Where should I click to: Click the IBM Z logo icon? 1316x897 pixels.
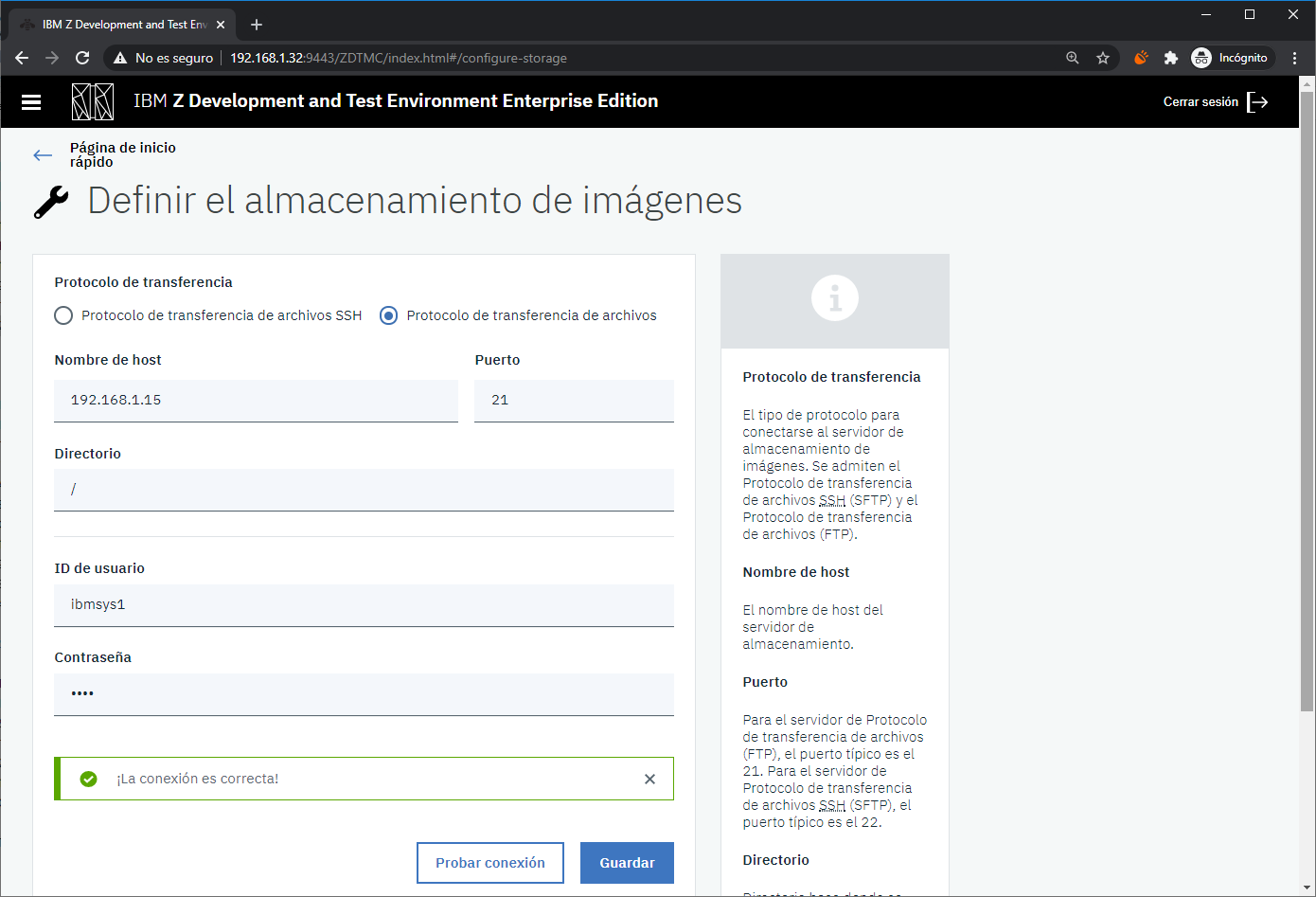click(93, 101)
